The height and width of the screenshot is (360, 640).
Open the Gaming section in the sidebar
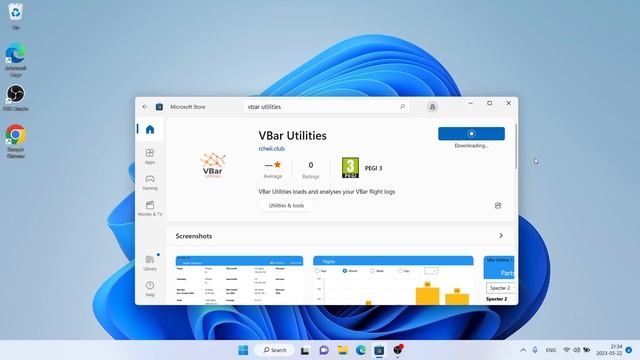(x=150, y=182)
